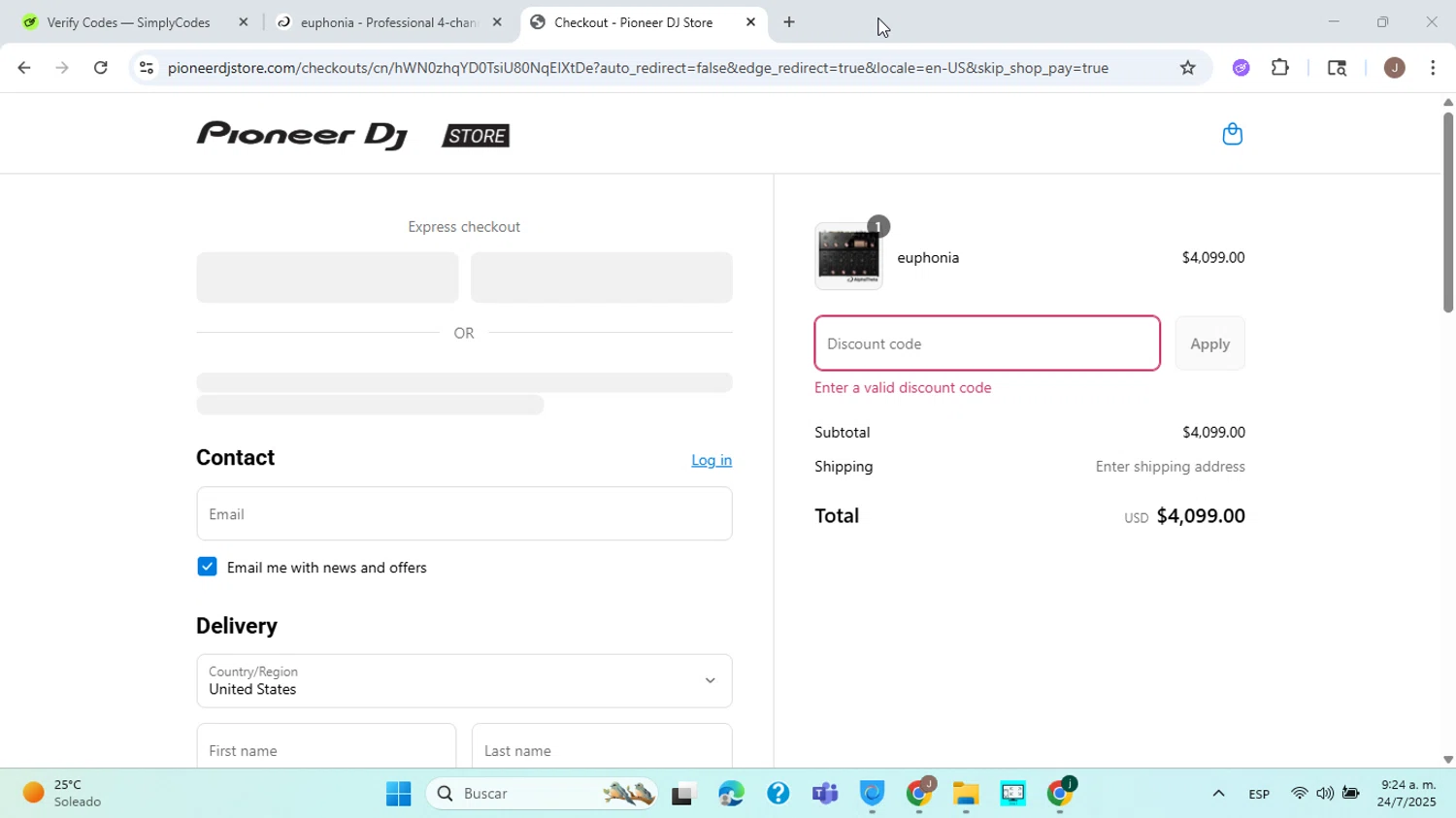Click the first express checkout button
1456x818 pixels.
tap(327, 278)
